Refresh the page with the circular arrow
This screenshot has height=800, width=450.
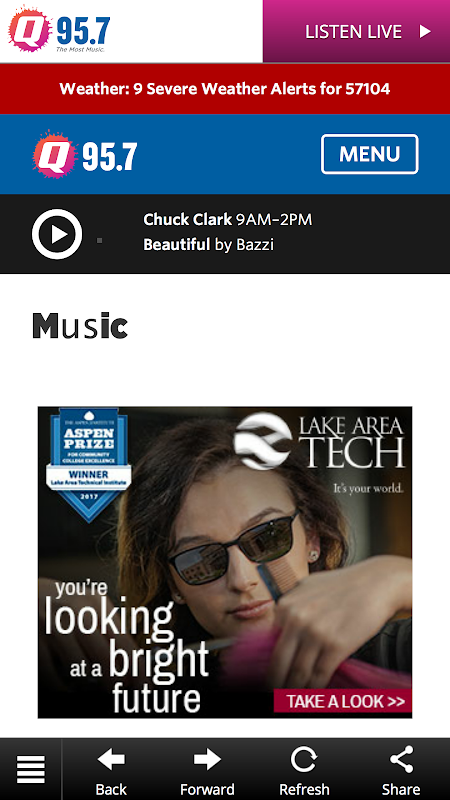[304, 760]
